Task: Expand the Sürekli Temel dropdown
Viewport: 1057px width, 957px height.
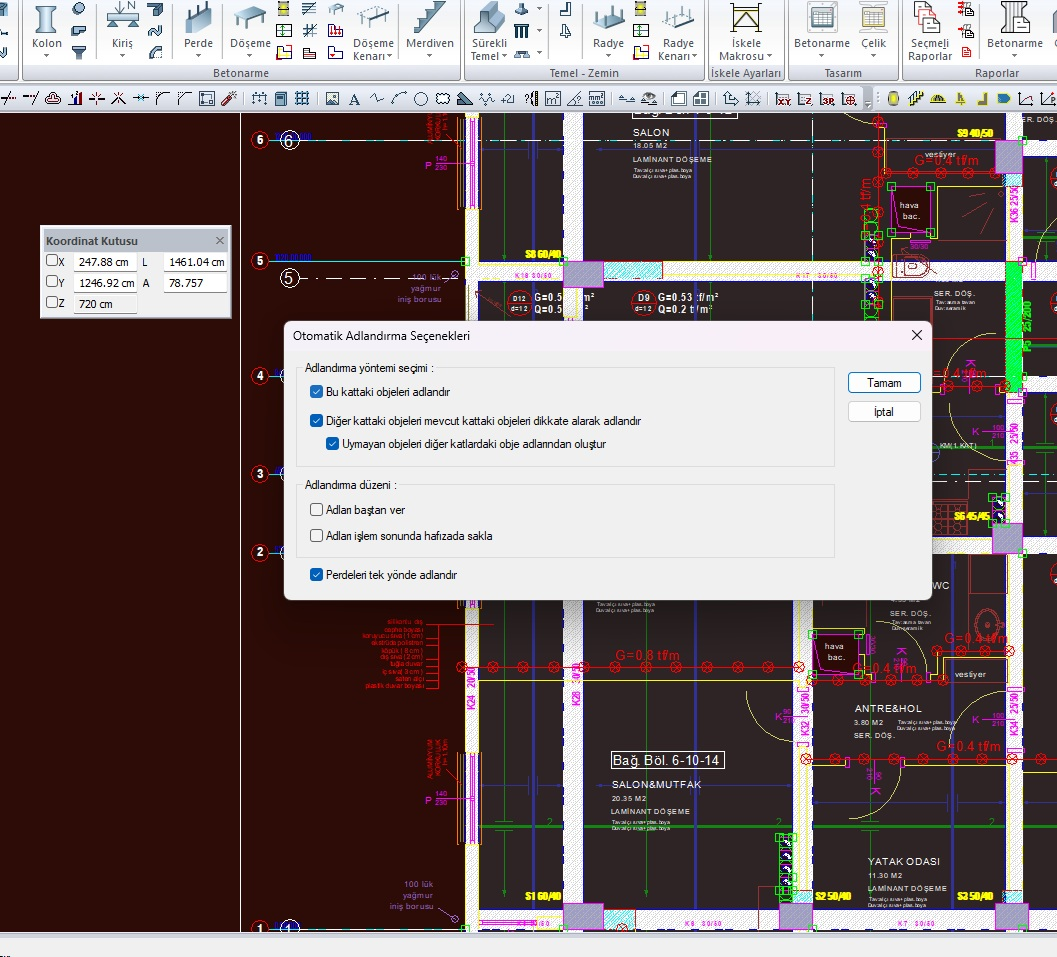Action: coord(504,57)
